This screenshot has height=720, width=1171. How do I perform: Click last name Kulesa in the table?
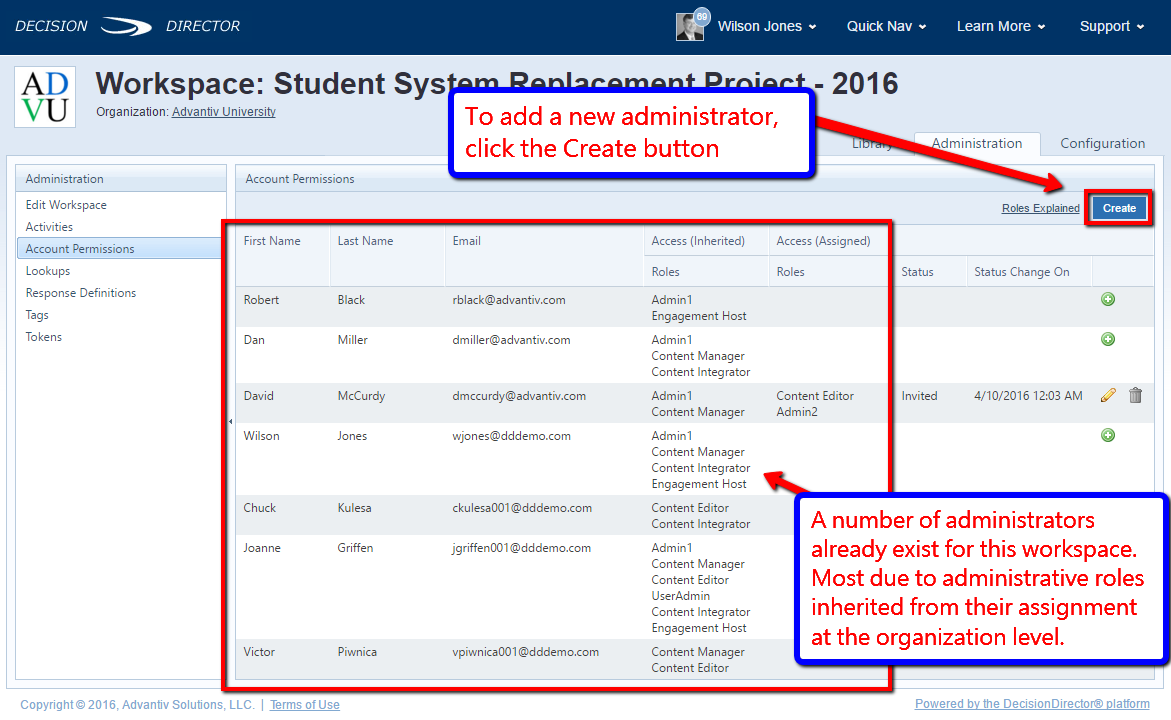[354, 508]
